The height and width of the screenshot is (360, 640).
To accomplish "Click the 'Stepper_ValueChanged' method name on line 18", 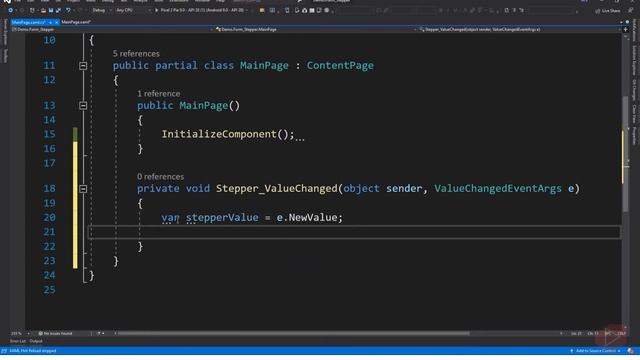I will click(x=276, y=189).
